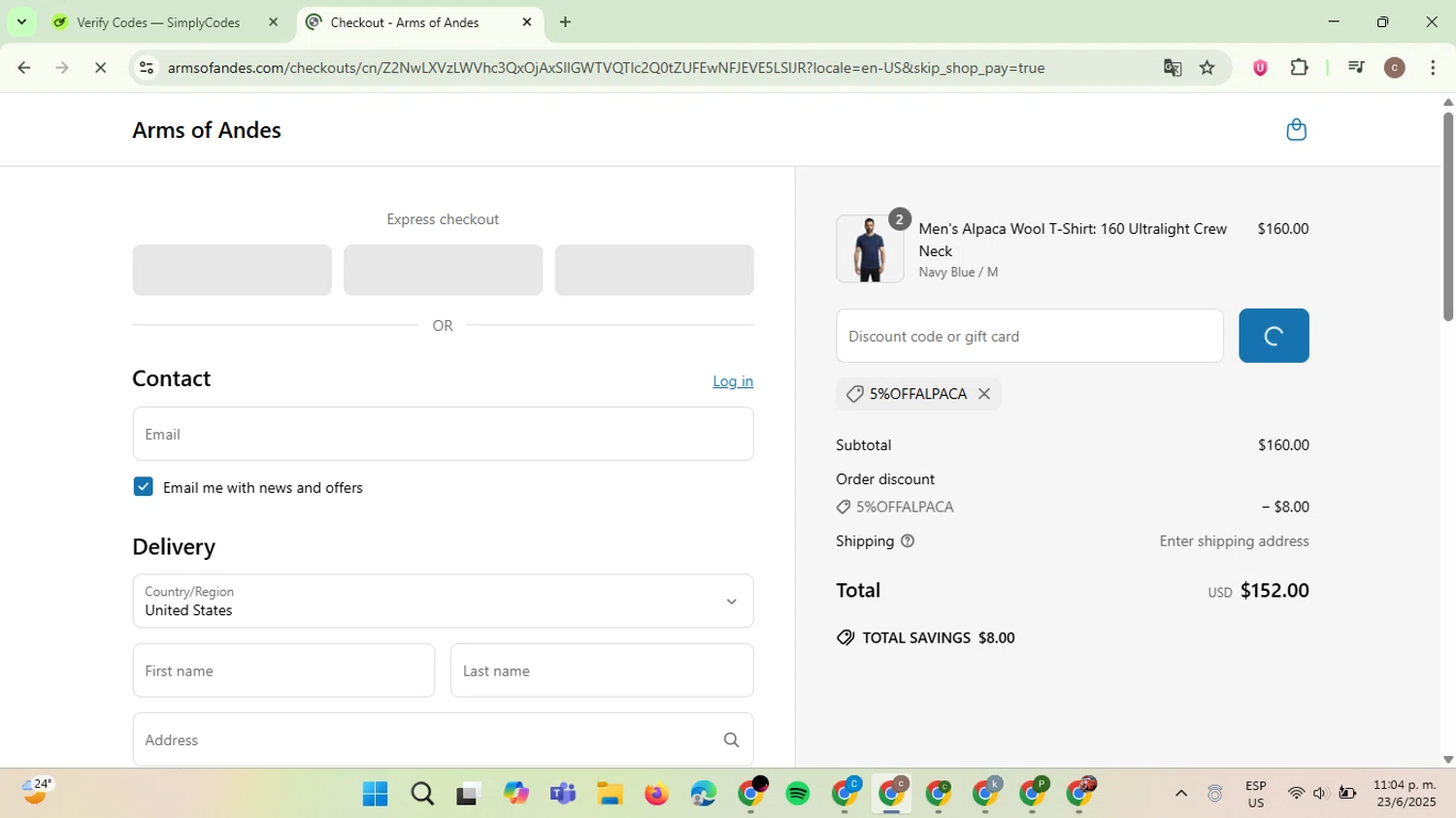
Task: Open the shopping bag cart icon
Action: pyautogui.click(x=1296, y=130)
